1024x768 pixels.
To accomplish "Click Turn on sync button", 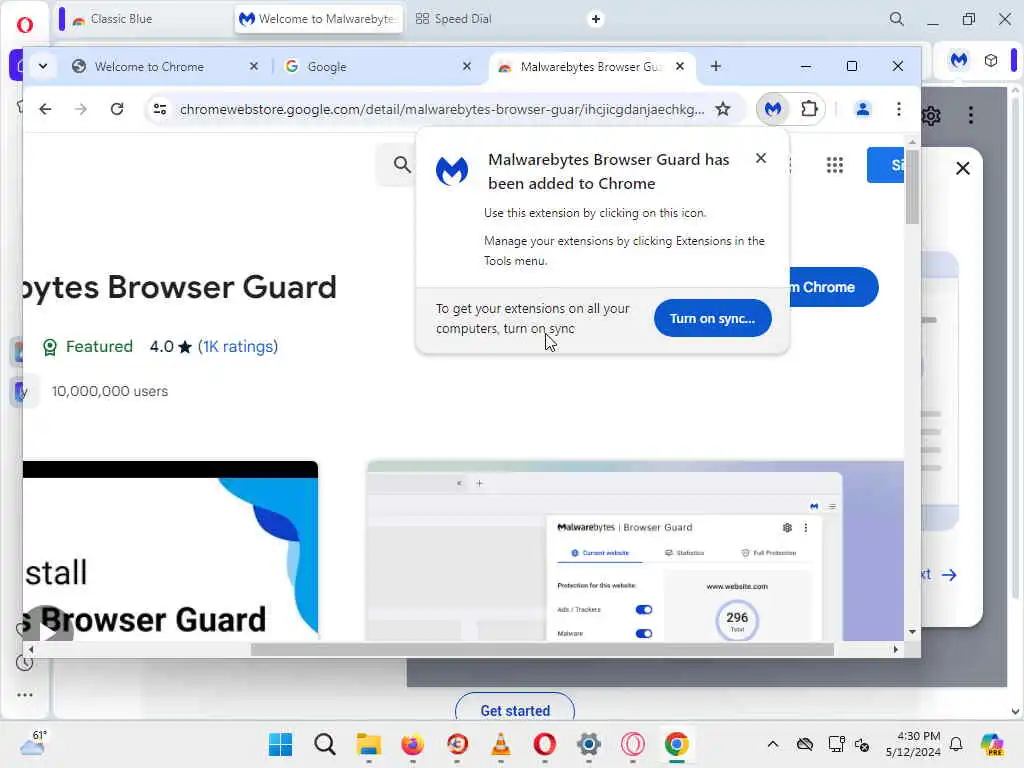I will 712,318.
